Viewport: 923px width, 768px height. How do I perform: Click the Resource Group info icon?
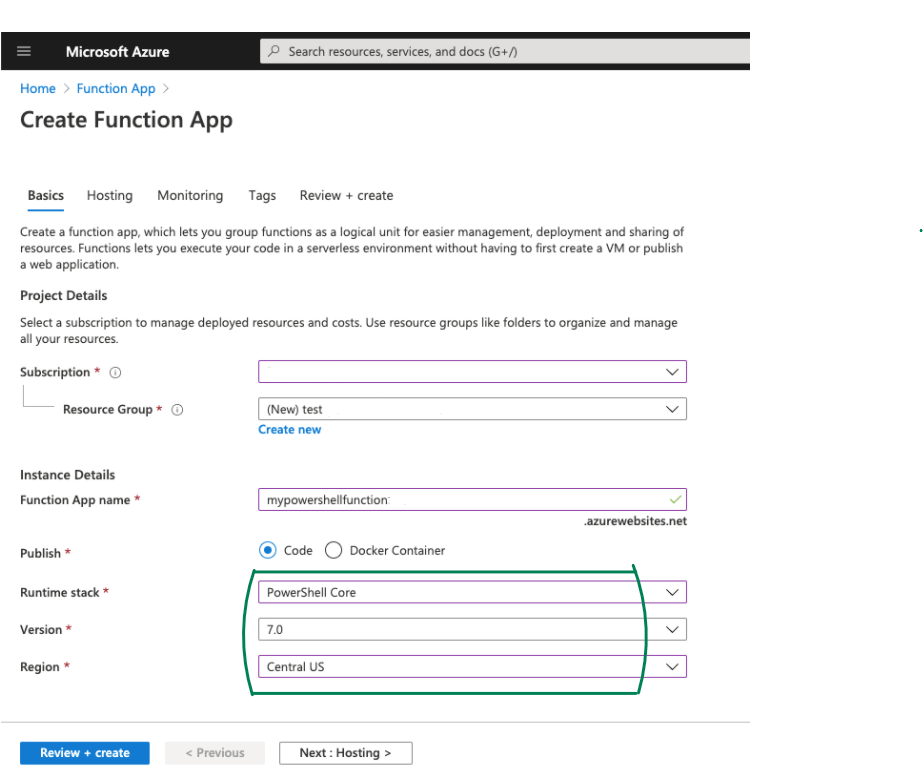(x=177, y=410)
